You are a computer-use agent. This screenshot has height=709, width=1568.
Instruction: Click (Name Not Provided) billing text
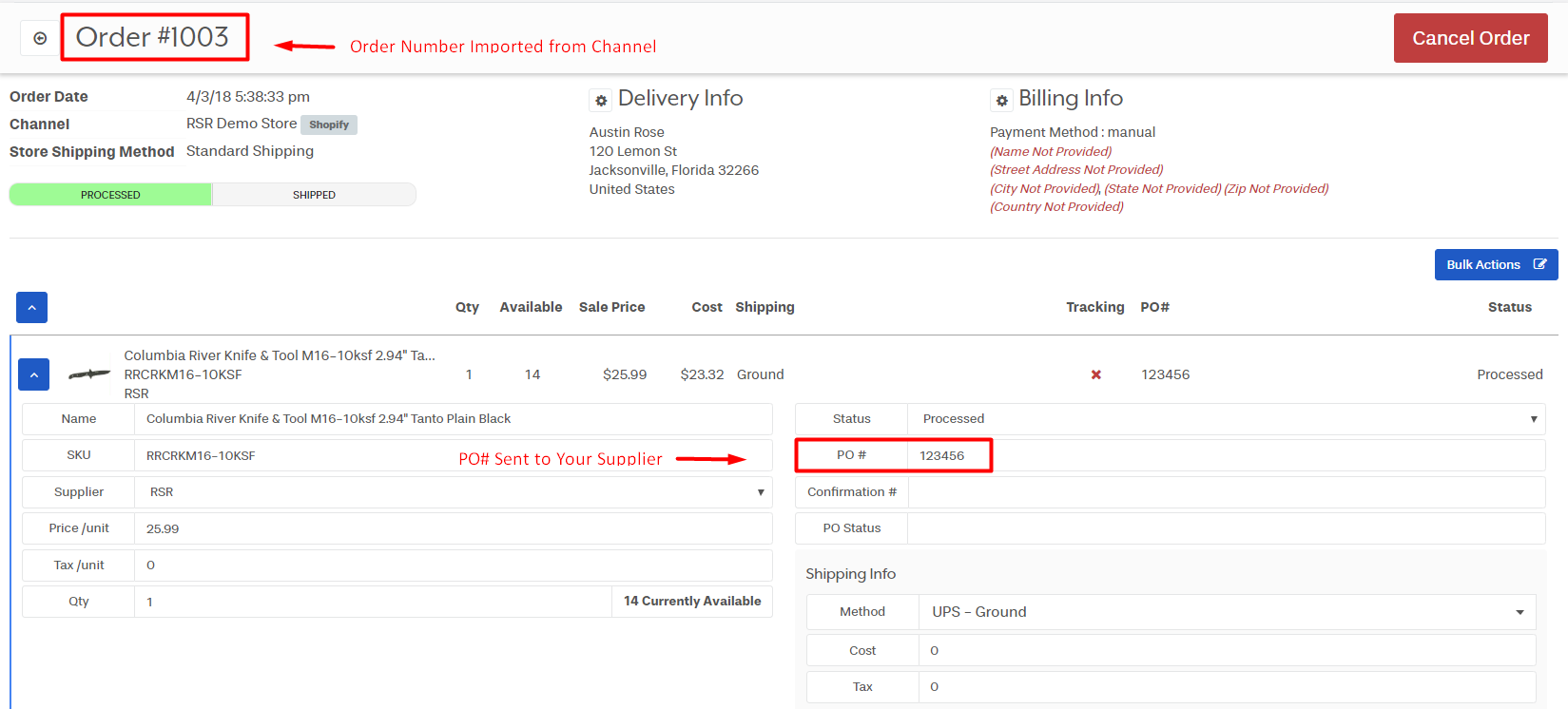tap(1051, 151)
